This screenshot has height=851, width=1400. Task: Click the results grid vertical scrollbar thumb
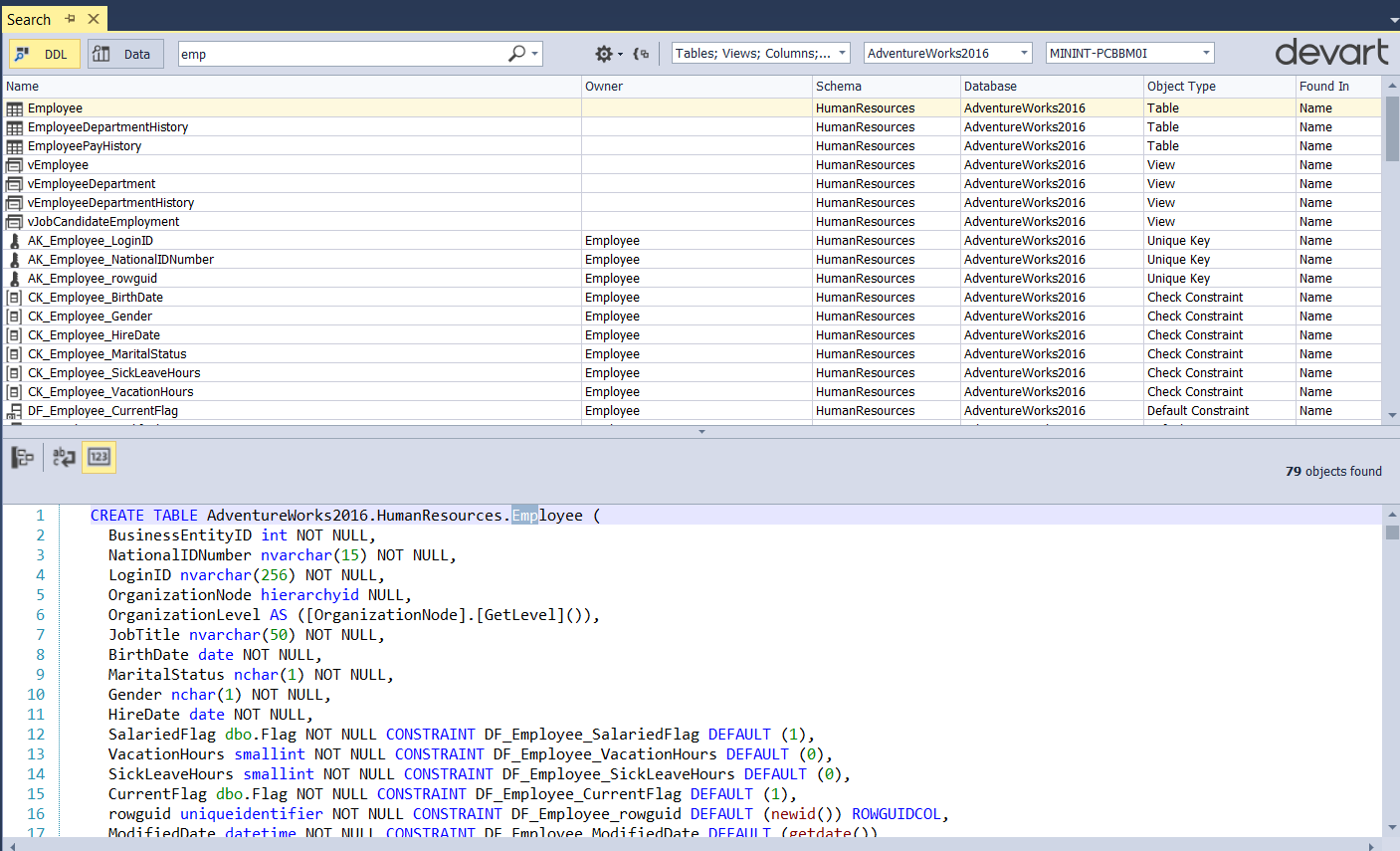[x=1392, y=129]
